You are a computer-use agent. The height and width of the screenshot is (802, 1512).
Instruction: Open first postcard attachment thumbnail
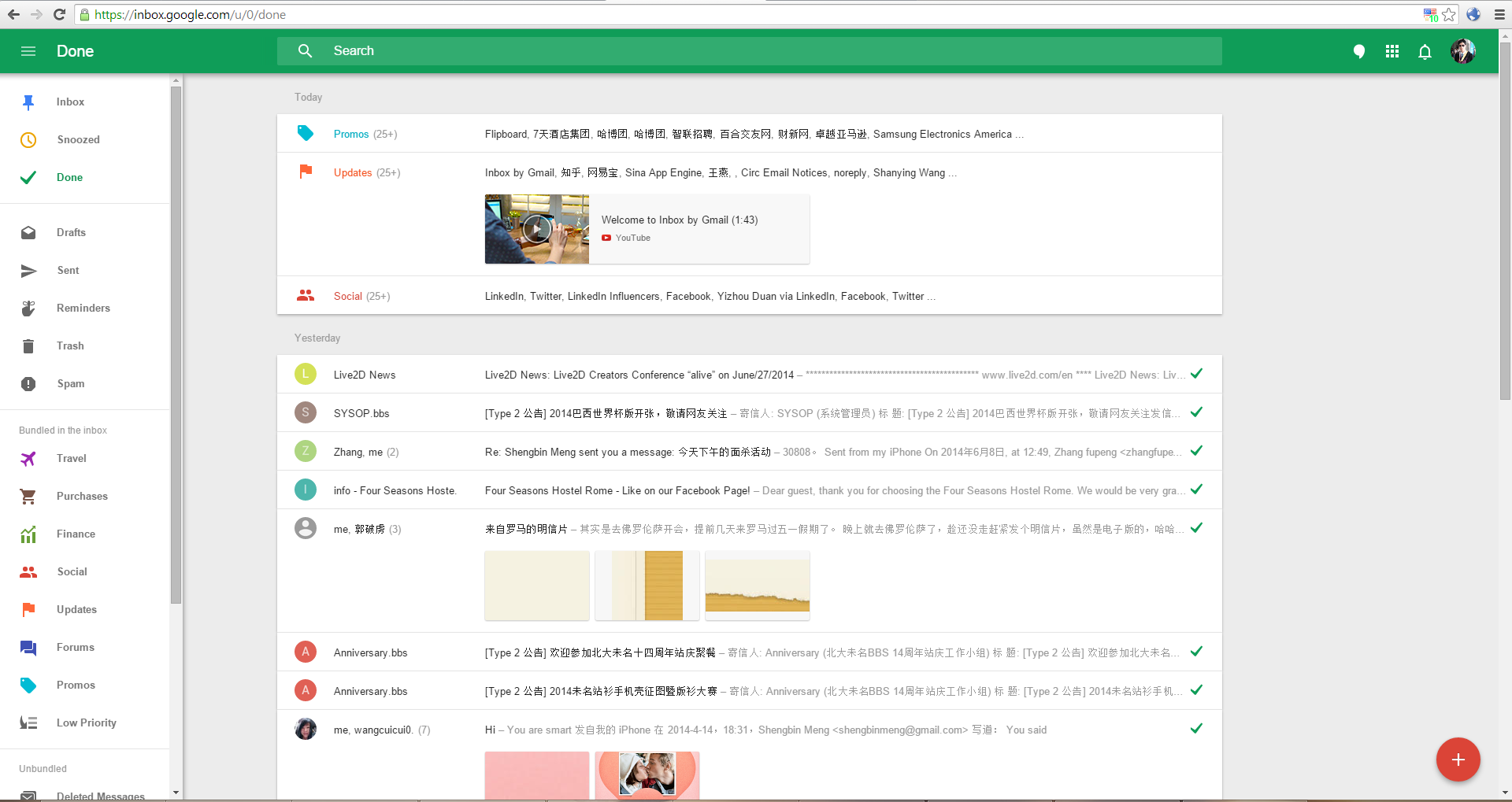coord(537,586)
